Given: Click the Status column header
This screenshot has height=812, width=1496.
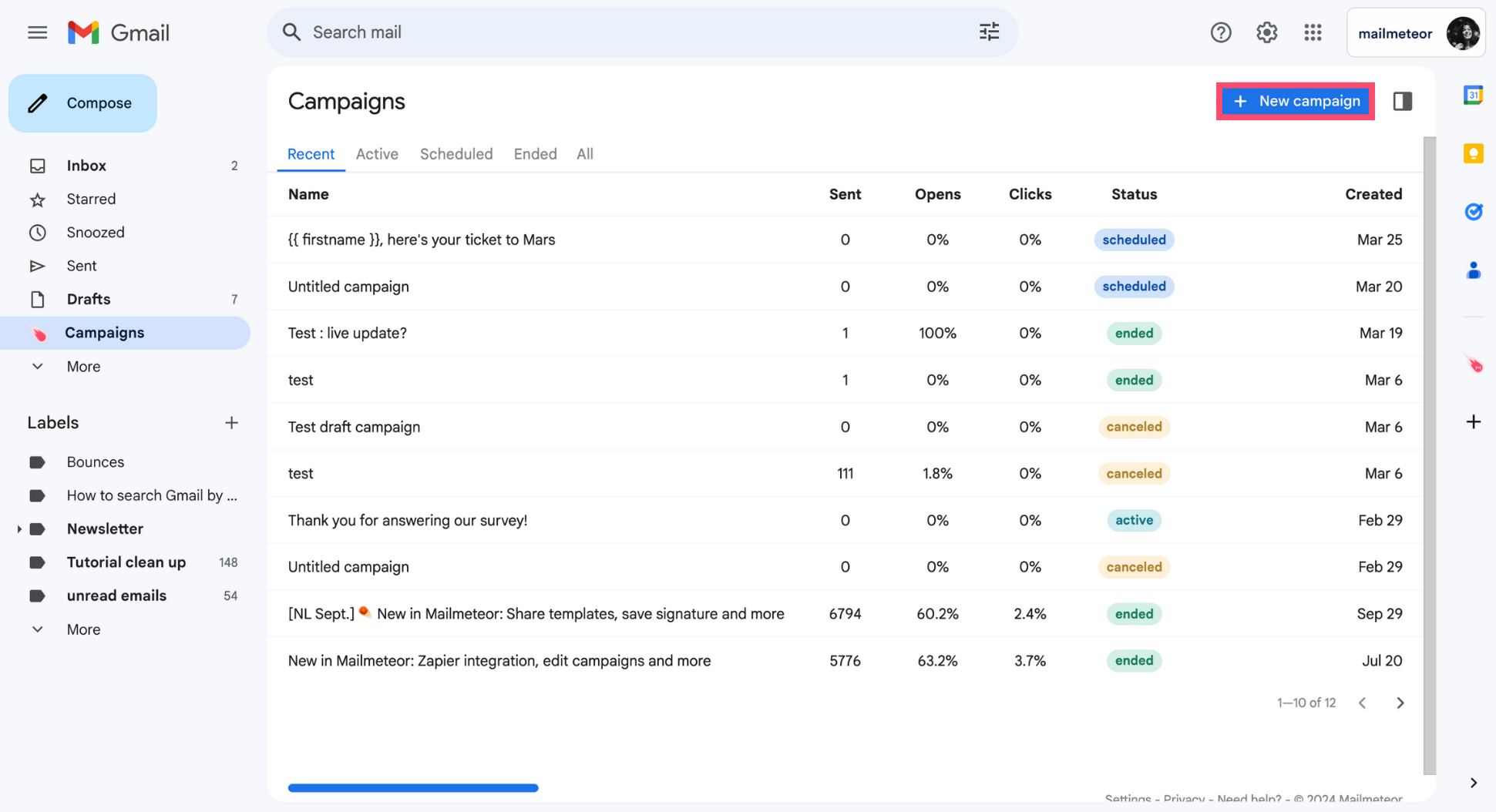Looking at the screenshot, I should [x=1134, y=194].
